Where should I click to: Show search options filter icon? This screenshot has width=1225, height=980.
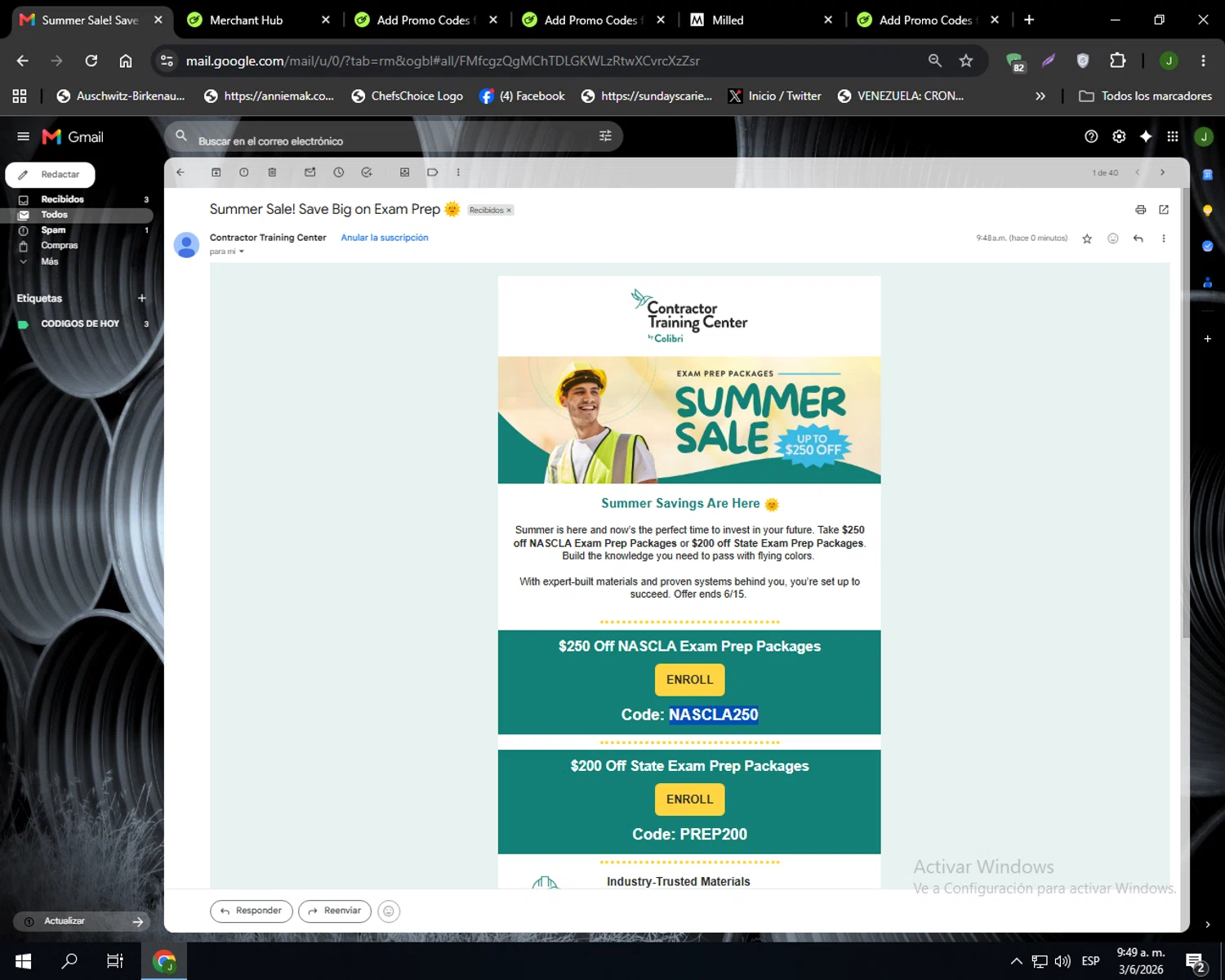(605, 136)
